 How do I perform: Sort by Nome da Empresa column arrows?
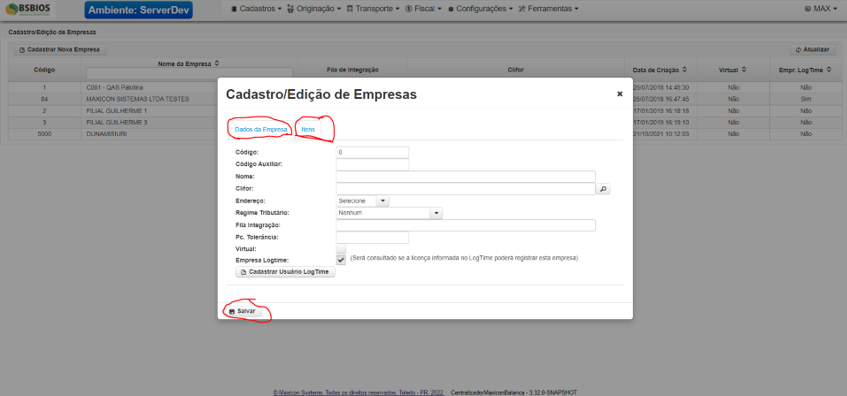[x=217, y=63]
